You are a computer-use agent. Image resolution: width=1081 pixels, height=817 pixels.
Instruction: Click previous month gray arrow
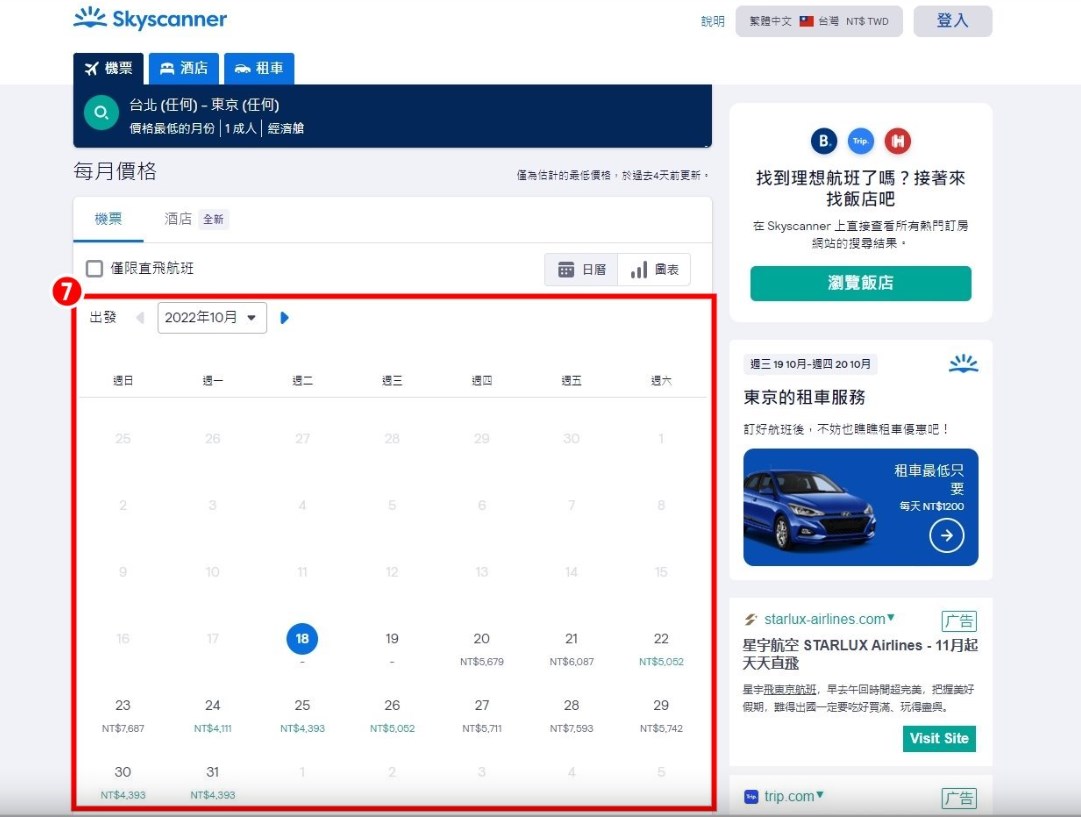[x=139, y=318]
